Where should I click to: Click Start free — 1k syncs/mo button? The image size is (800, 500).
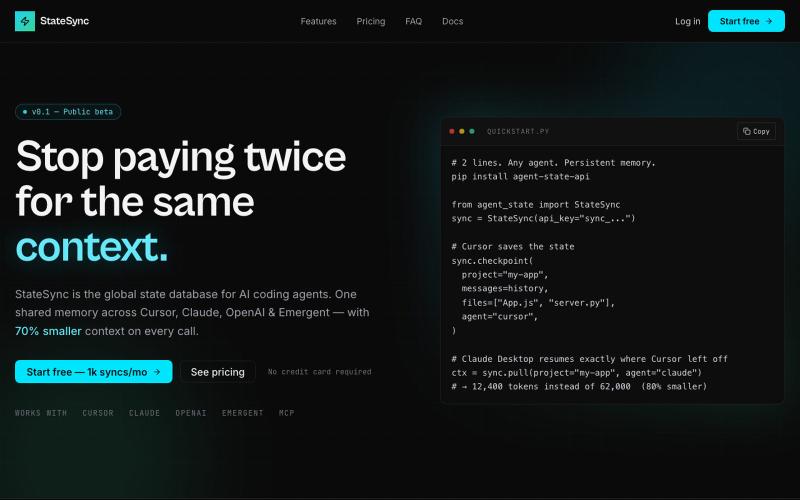point(93,372)
